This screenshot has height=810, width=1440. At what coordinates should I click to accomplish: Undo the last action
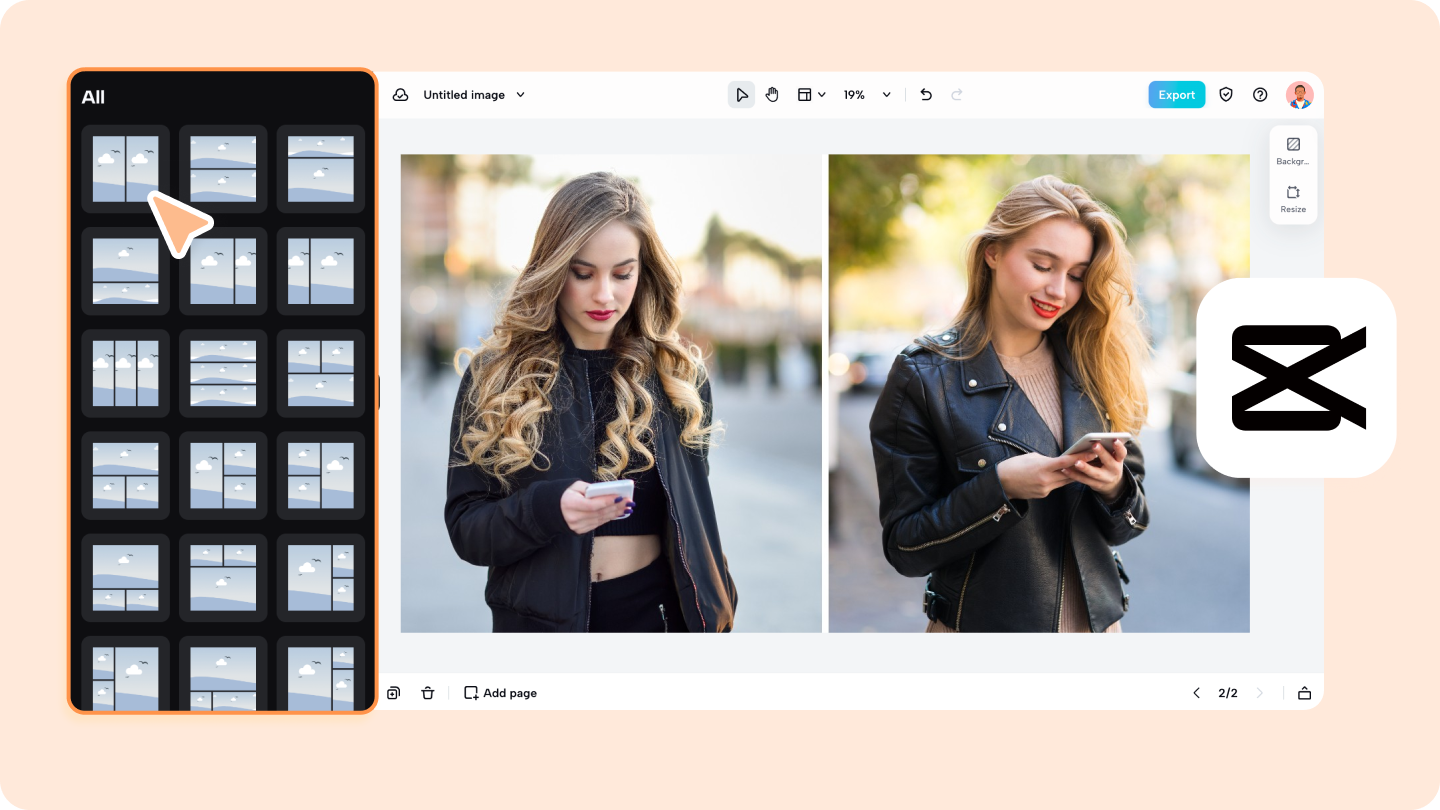point(926,95)
